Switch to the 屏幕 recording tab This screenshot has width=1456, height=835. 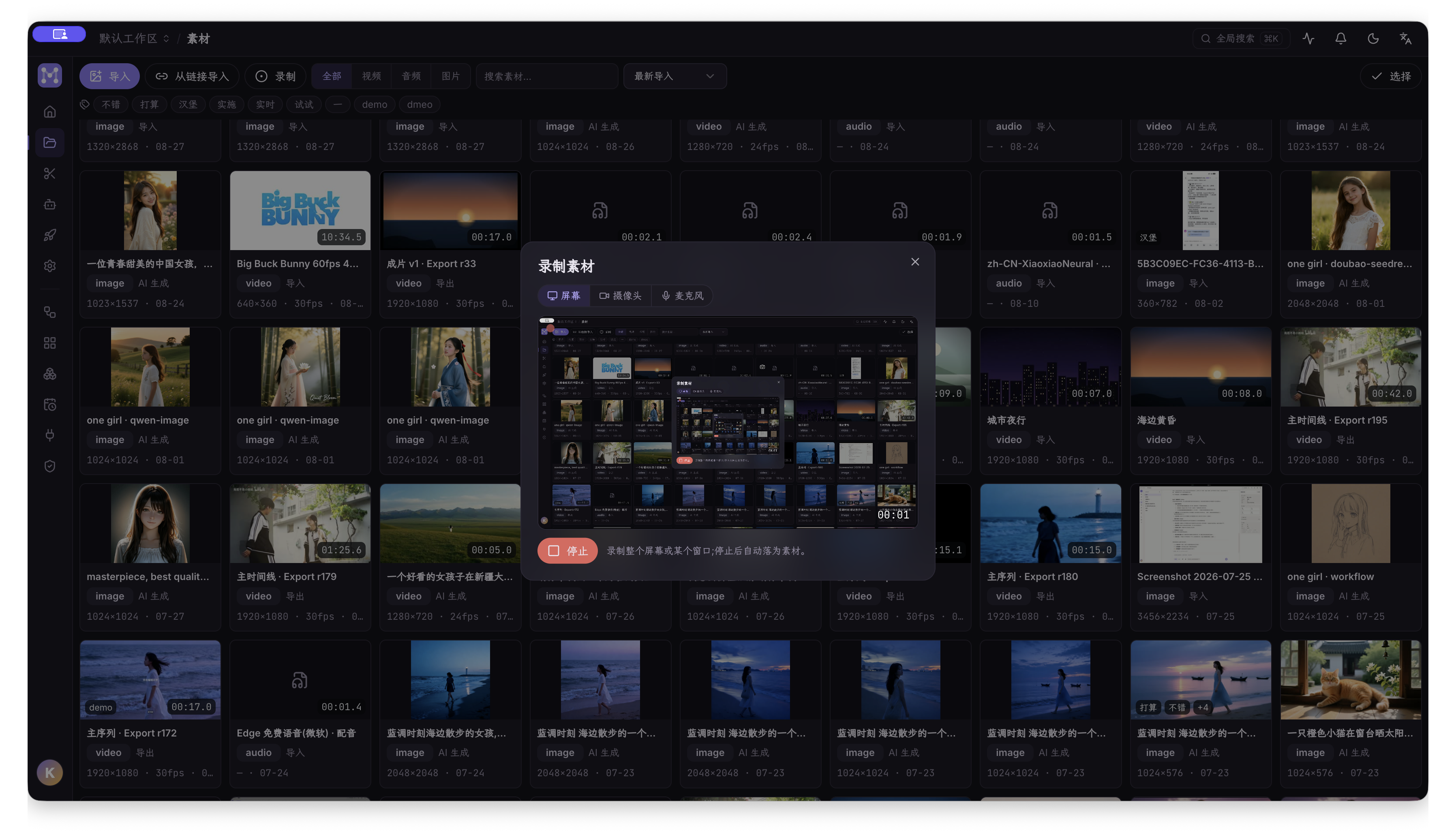point(564,296)
